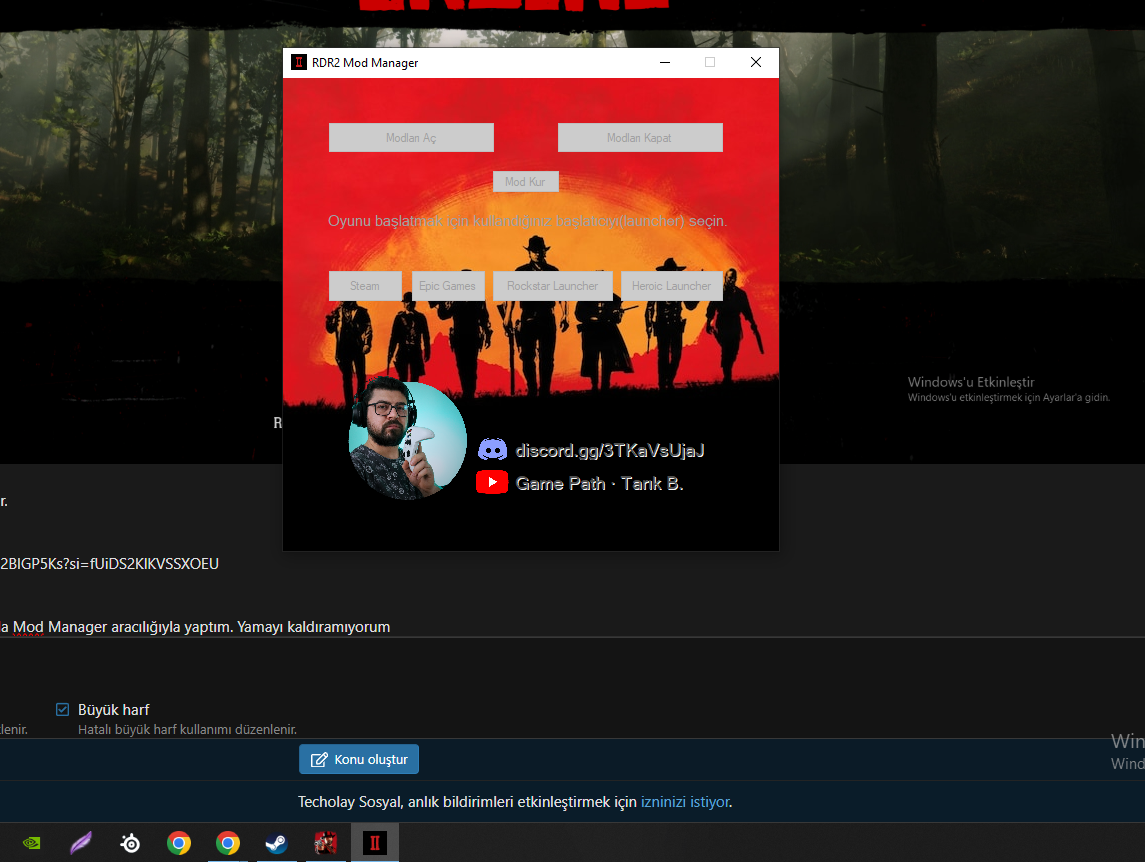Image resolution: width=1145 pixels, height=862 pixels.
Task: Select the Steam launcher
Action: 365,286
